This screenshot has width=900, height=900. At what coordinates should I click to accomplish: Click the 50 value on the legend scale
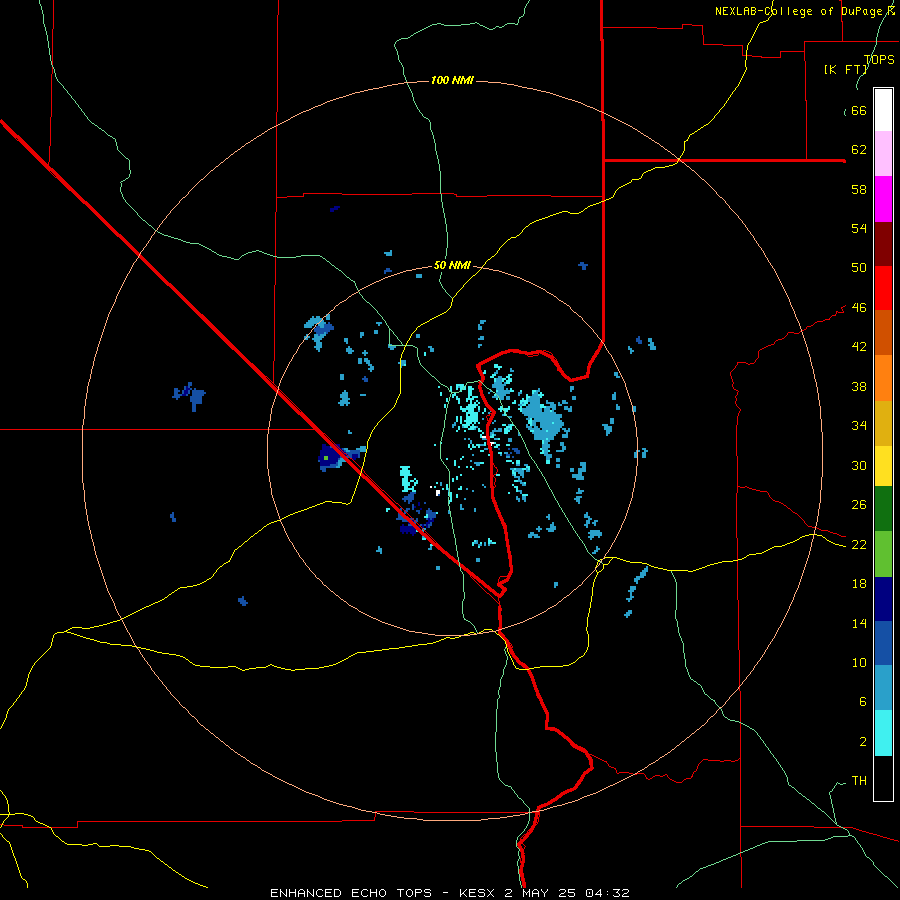859,268
